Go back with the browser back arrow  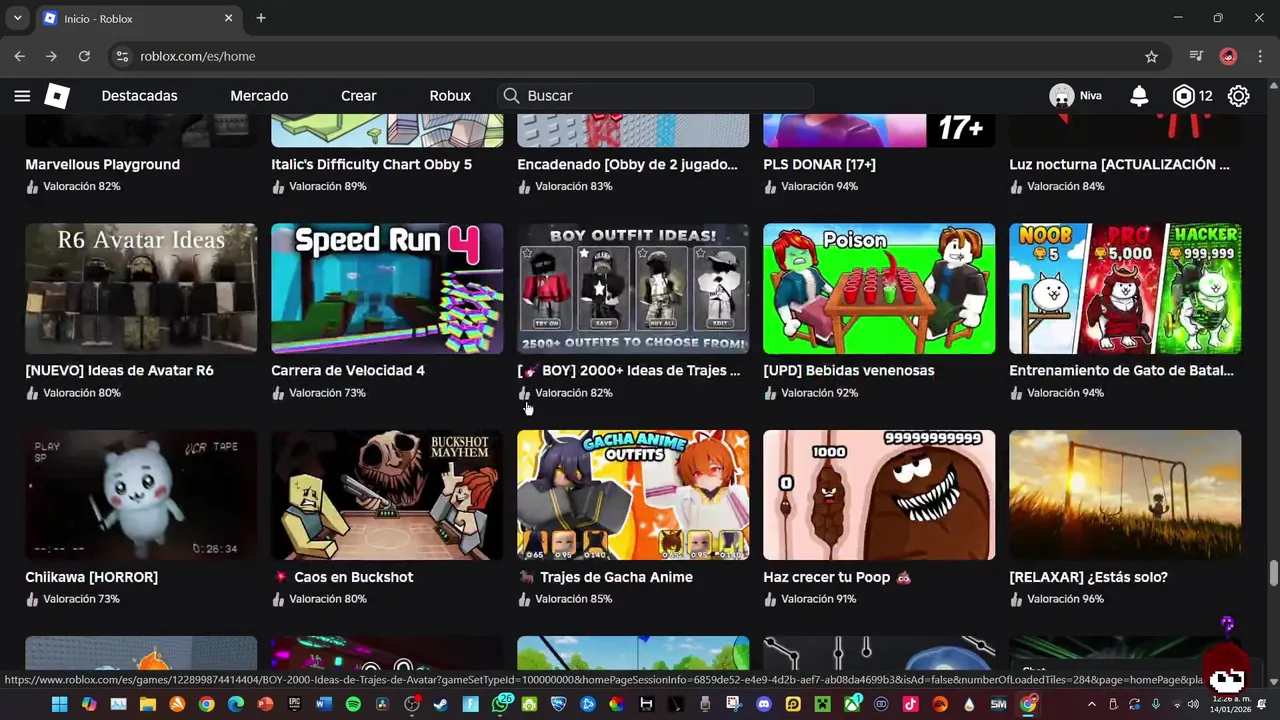pyautogui.click(x=20, y=57)
